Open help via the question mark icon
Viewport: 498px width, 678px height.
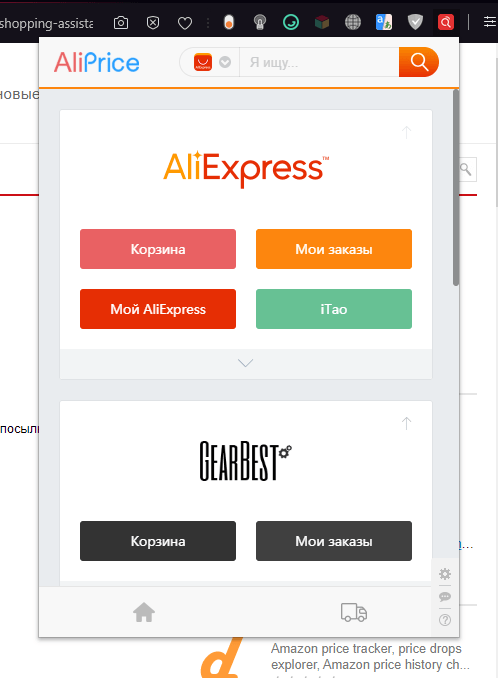tap(445, 620)
